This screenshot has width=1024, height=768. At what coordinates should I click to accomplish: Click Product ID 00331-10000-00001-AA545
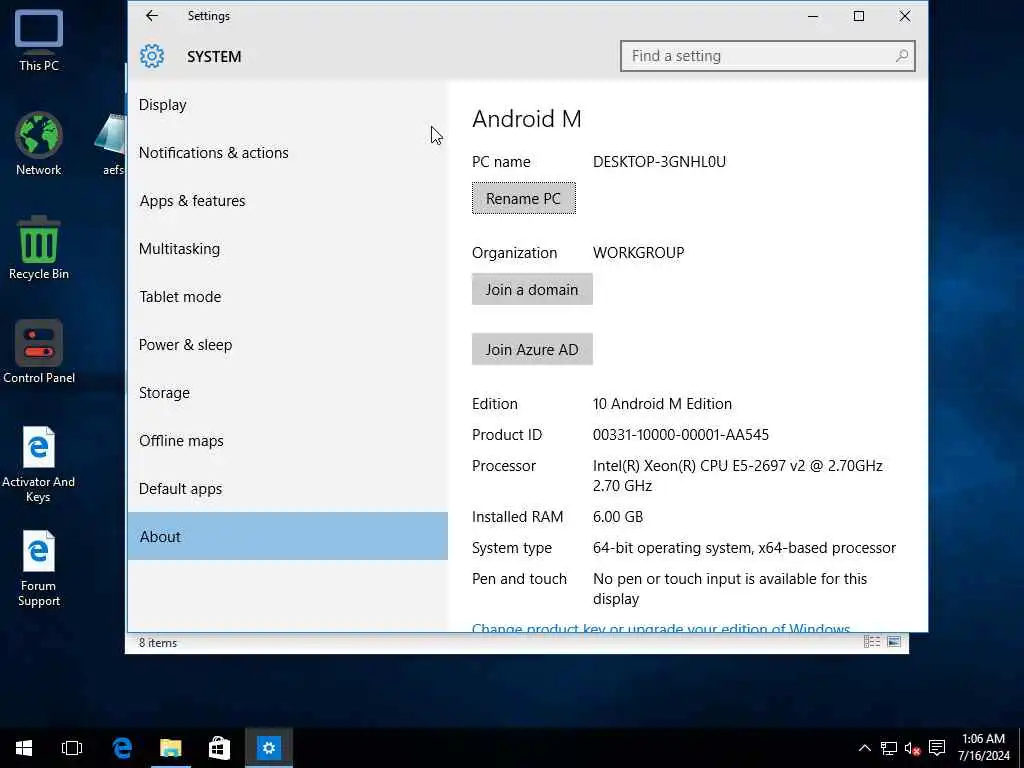[x=680, y=435]
